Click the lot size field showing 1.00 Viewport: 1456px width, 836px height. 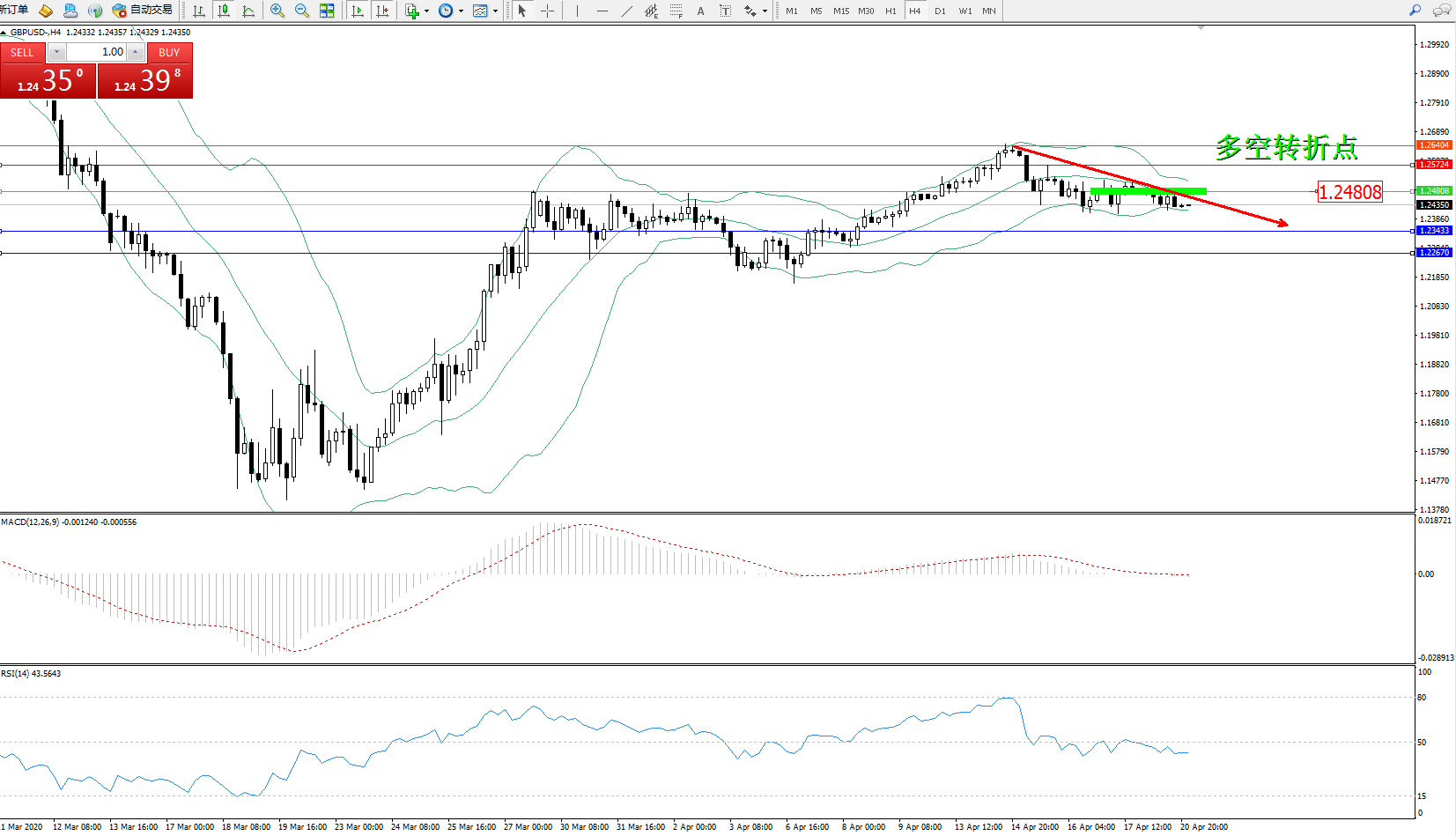coord(97,52)
